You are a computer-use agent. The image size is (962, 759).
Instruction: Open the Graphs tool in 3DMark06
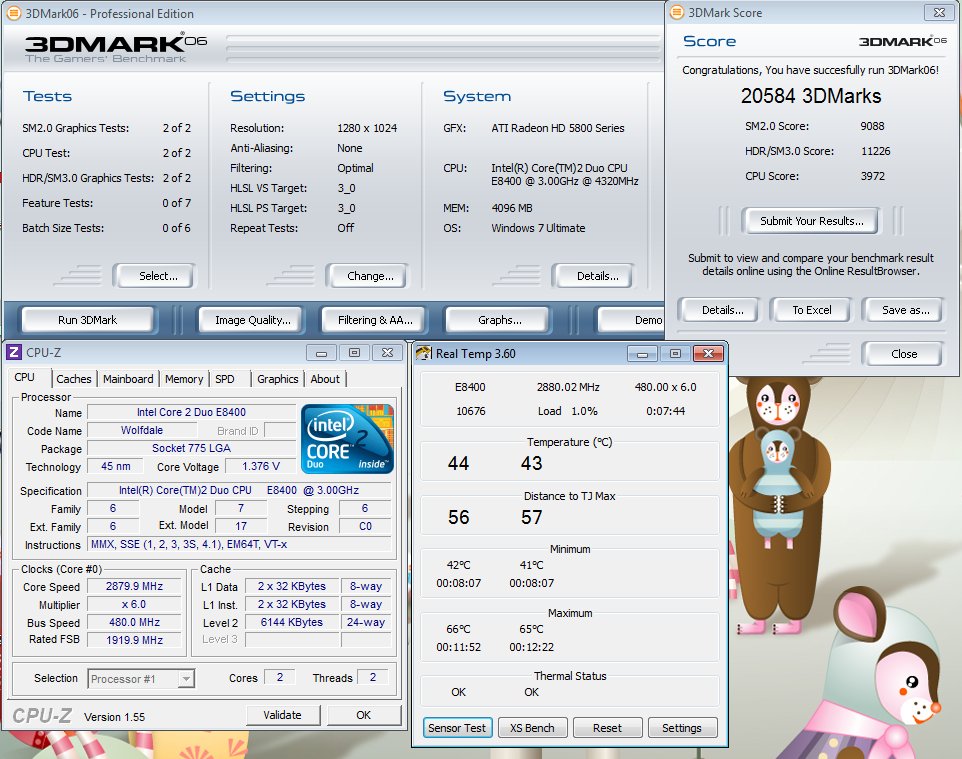click(x=499, y=320)
